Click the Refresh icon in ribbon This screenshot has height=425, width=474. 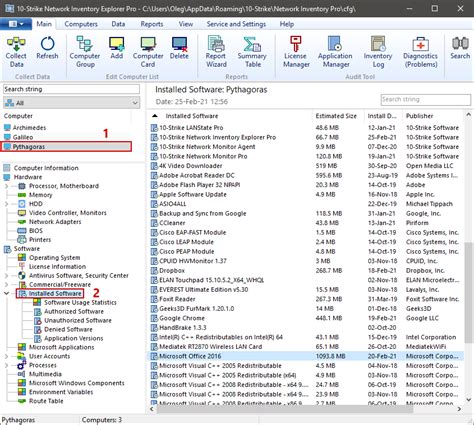click(47, 48)
